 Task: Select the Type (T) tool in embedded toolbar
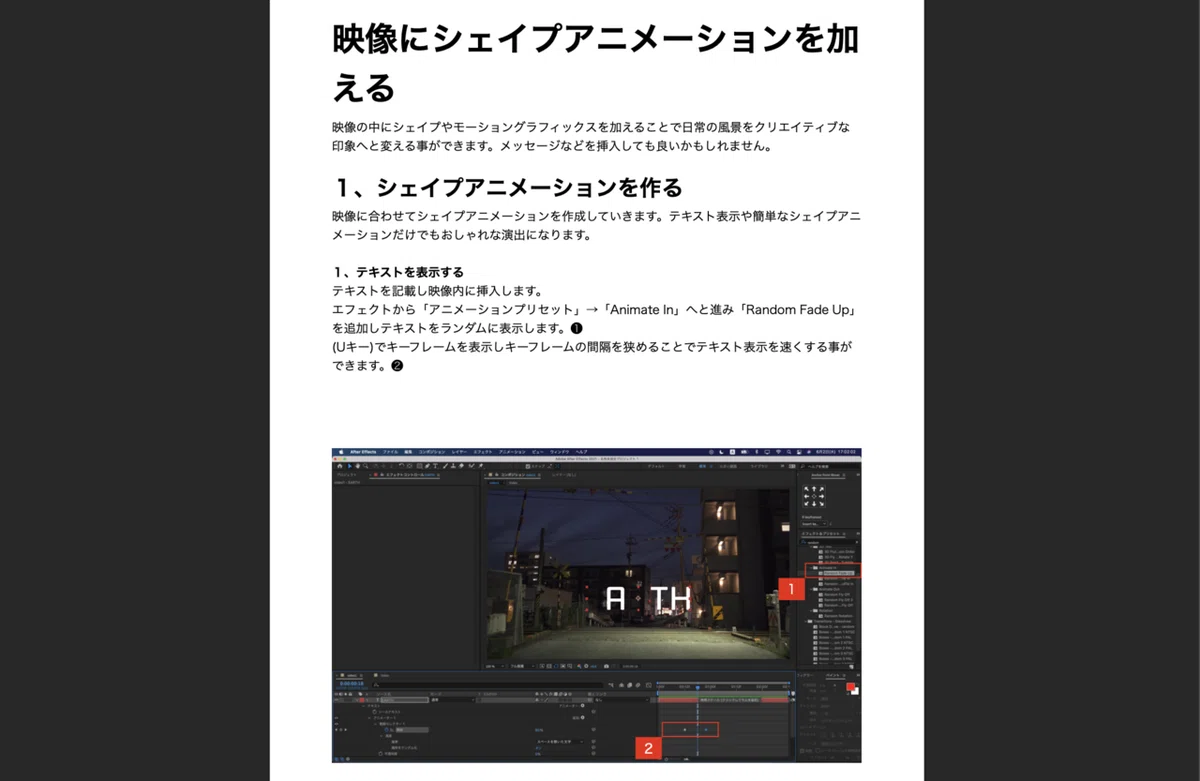coord(435,466)
